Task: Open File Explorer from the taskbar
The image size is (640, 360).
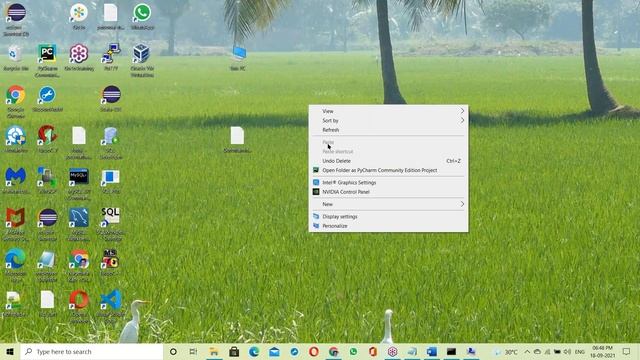Action: tap(214, 351)
